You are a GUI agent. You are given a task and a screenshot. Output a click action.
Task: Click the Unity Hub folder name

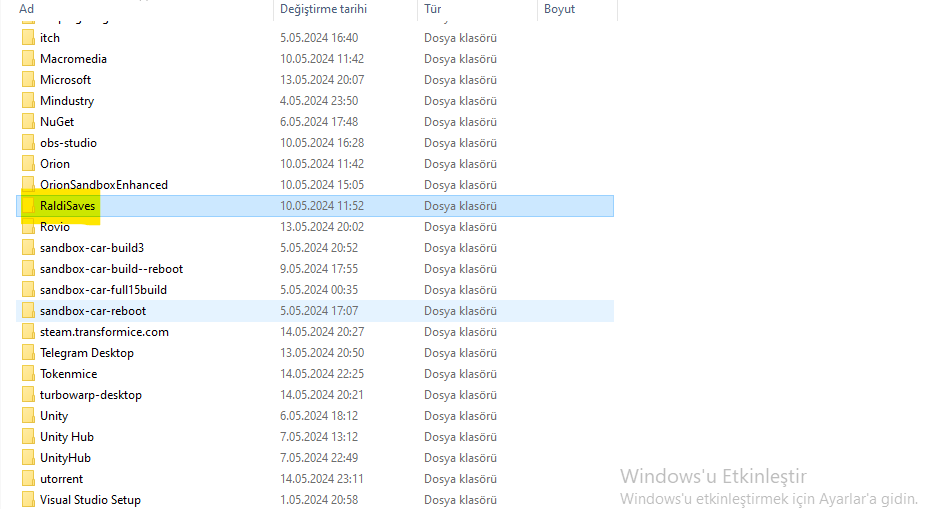click(66, 437)
